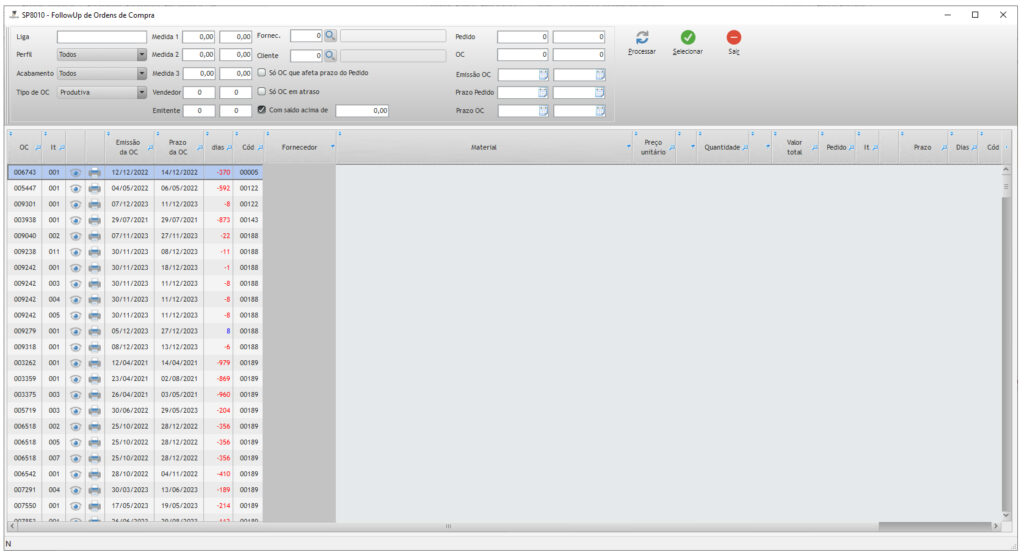Click the printer icon for OC 009301

pos(95,204)
